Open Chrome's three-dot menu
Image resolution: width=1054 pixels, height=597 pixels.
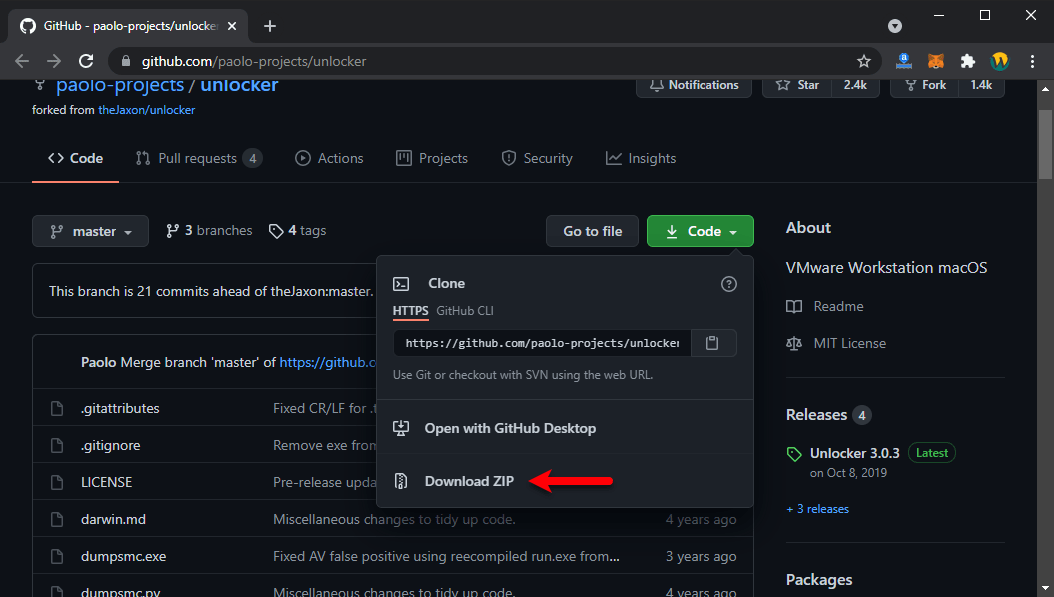click(x=1032, y=61)
